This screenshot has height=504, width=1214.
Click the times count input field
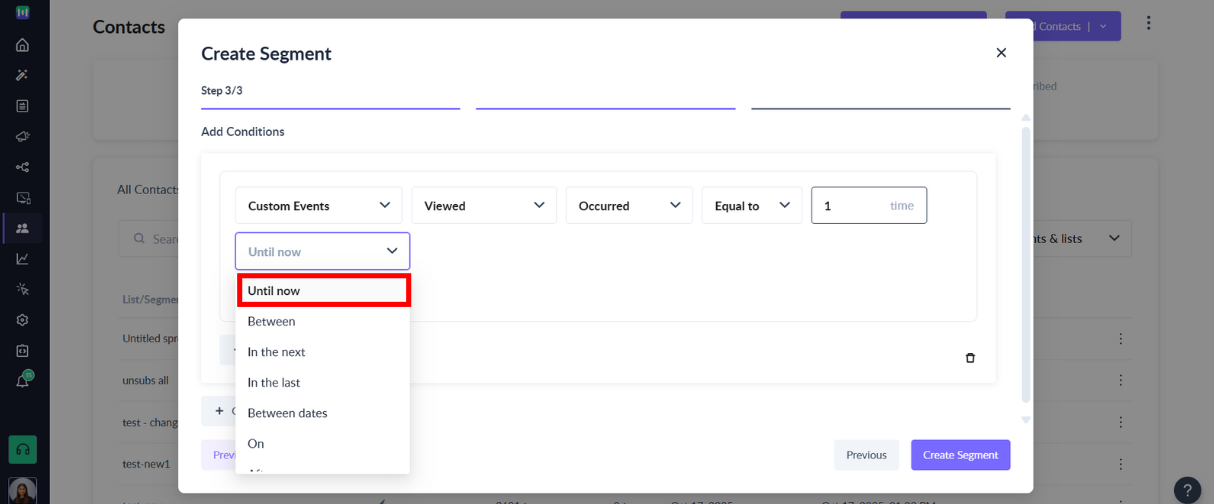869,205
